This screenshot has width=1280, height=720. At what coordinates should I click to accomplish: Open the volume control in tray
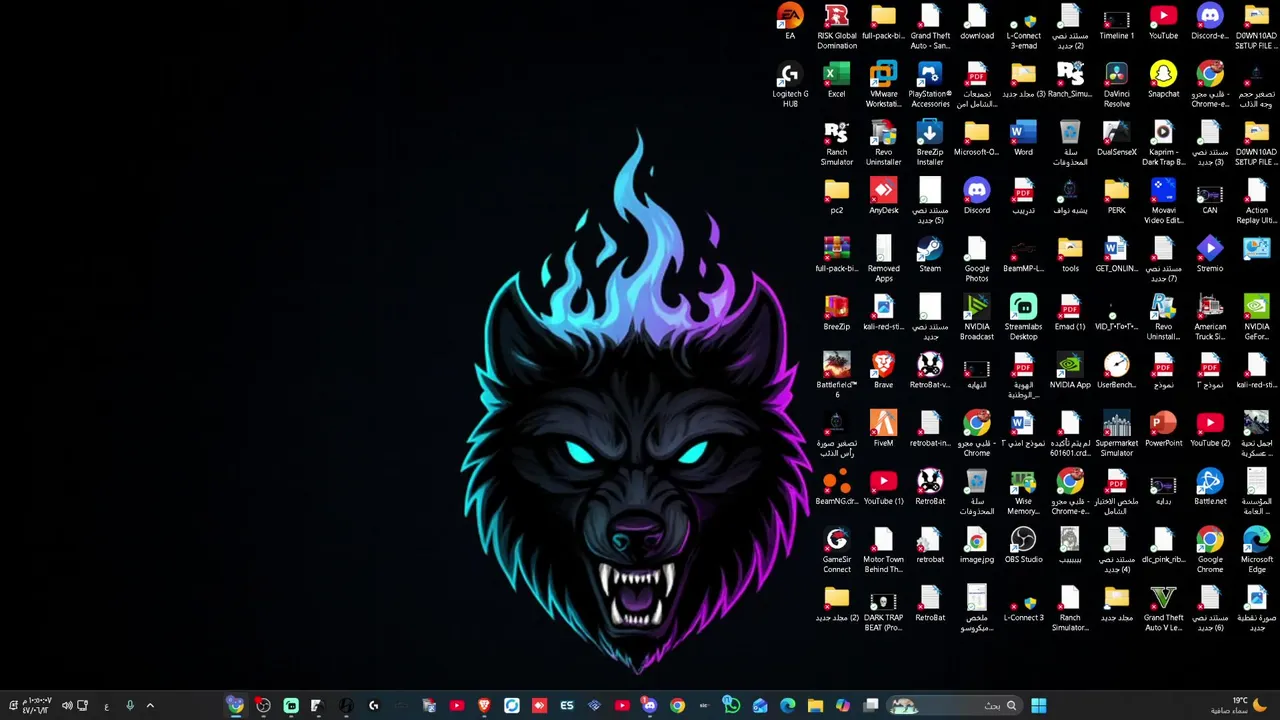pos(67,706)
